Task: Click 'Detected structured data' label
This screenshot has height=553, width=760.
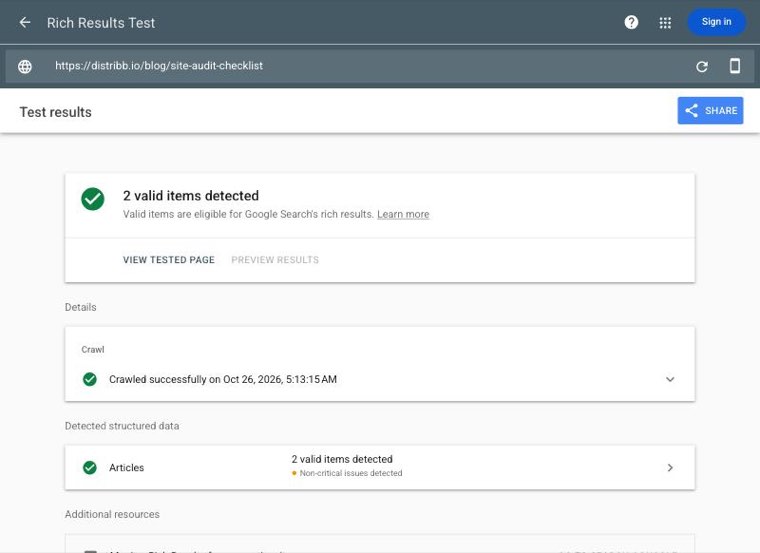Action: 122,426
